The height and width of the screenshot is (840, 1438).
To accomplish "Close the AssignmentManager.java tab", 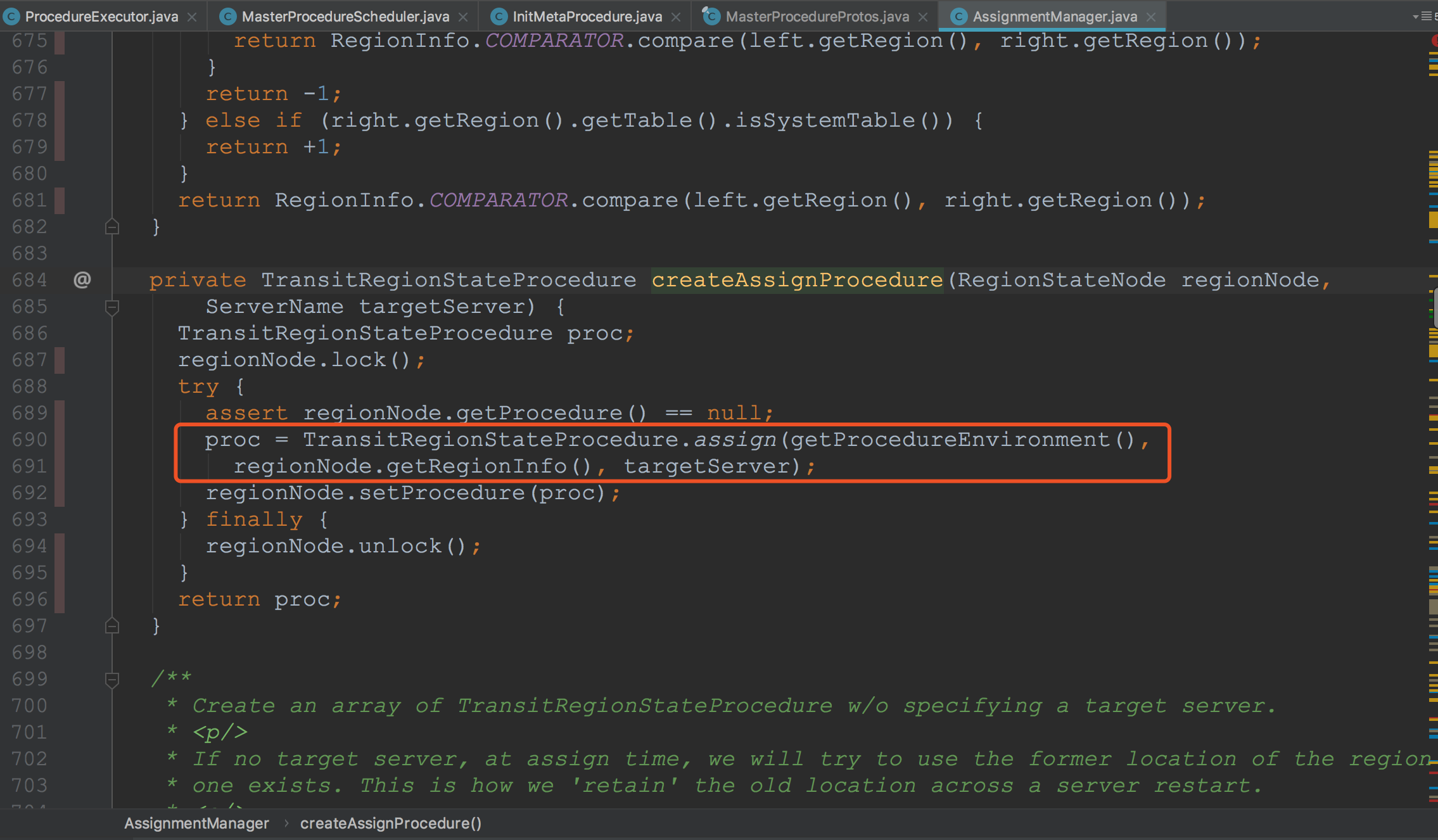I will 1151,17.
